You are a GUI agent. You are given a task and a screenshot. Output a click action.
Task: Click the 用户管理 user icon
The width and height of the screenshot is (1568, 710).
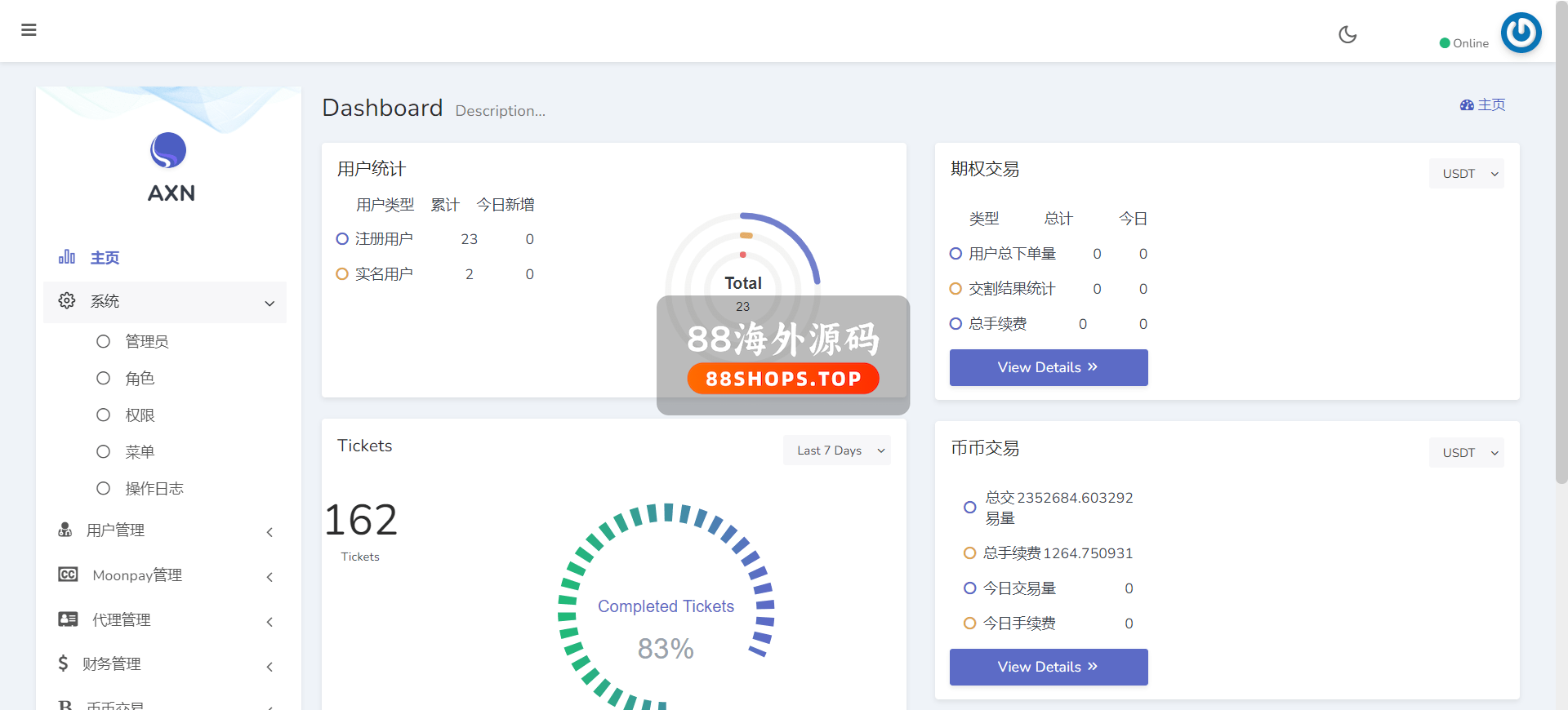pos(65,530)
